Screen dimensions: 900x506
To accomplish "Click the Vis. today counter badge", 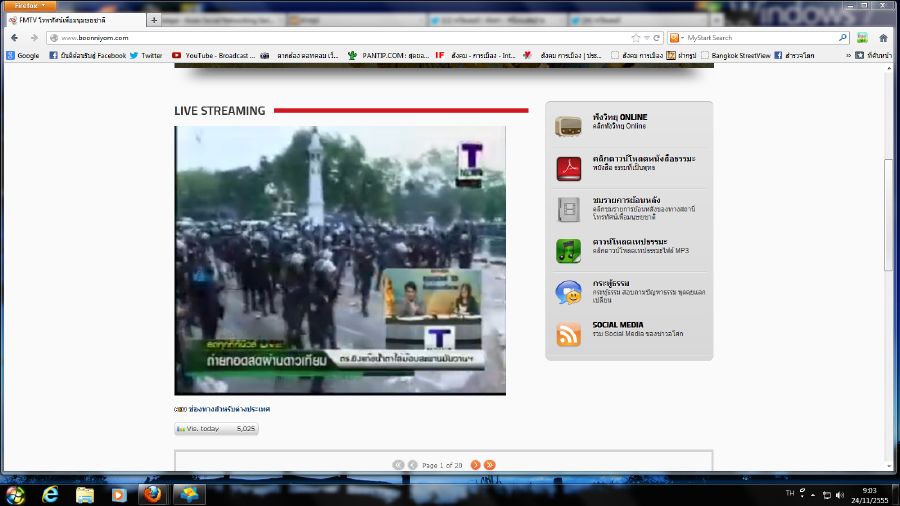I will pos(216,429).
